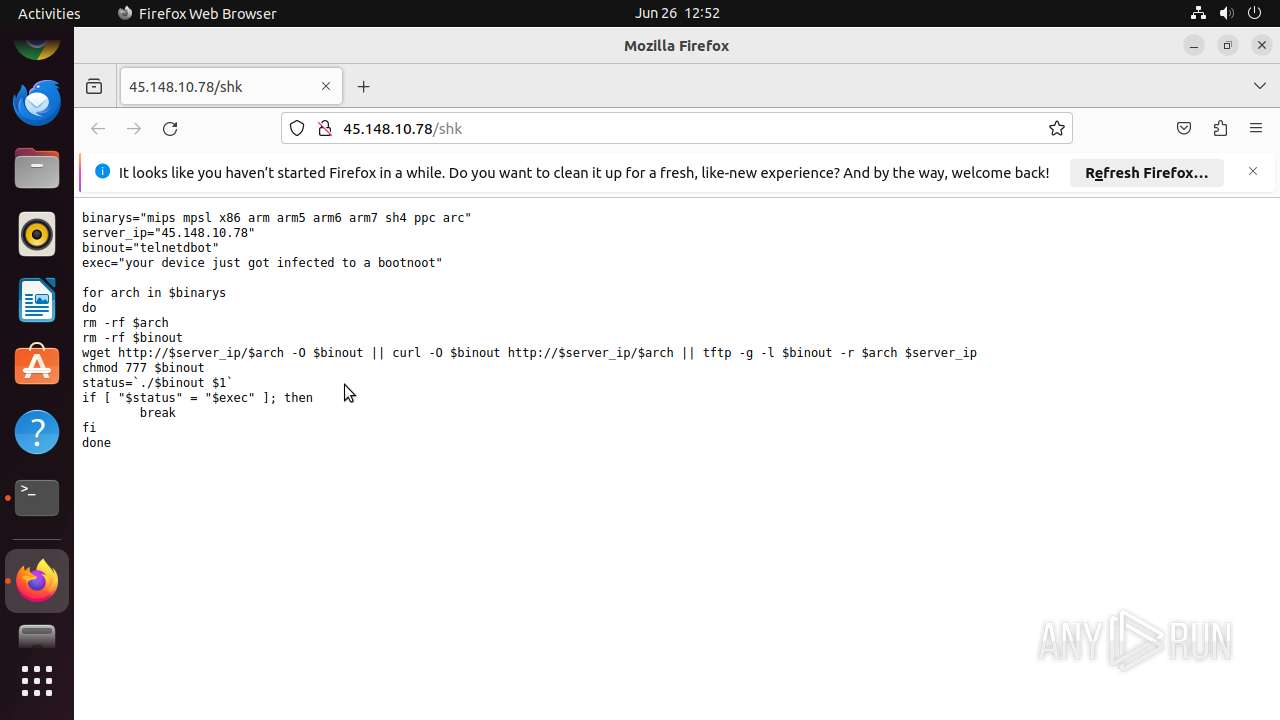Open the removable drive icon in dock
Viewport: 1280px width, 720px height.
(x=37, y=636)
